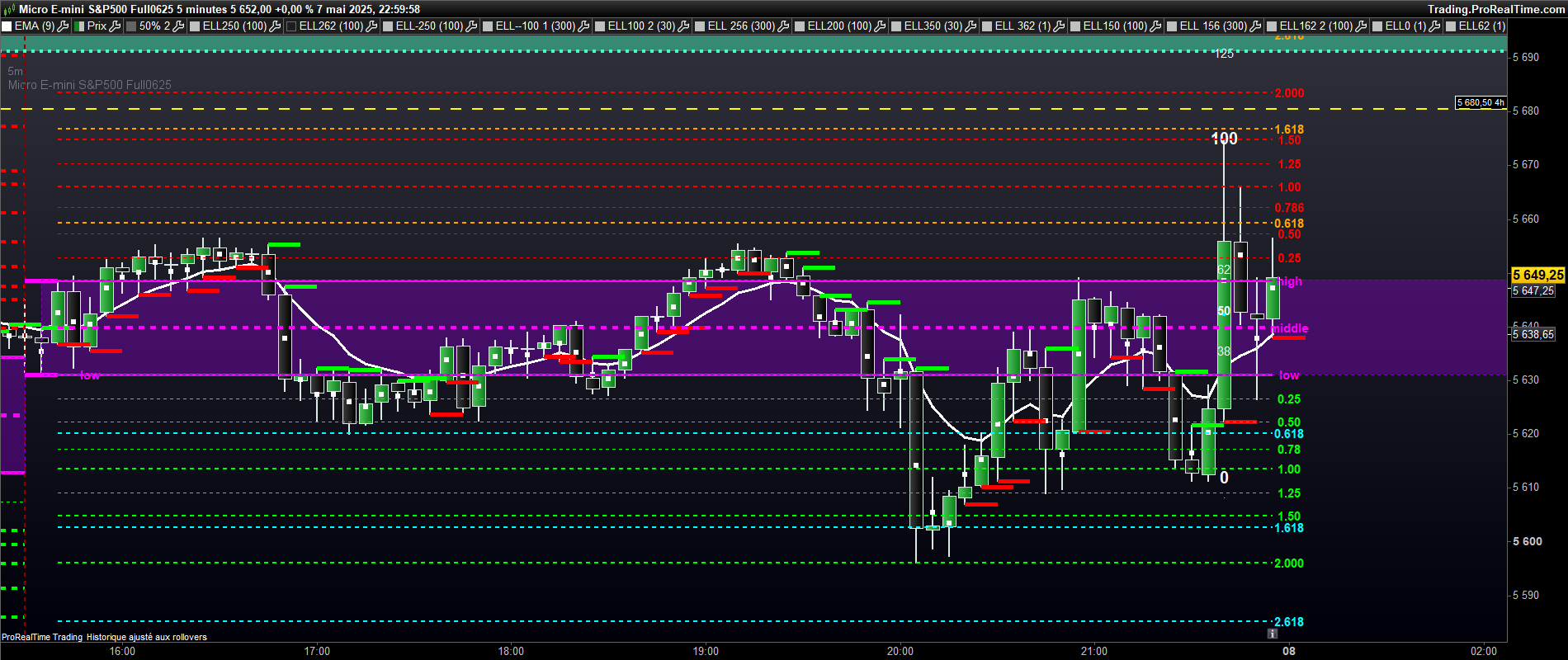Click the ELL-250 (100) wrench icon
1568x660 pixels.
[x=472, y=26]
